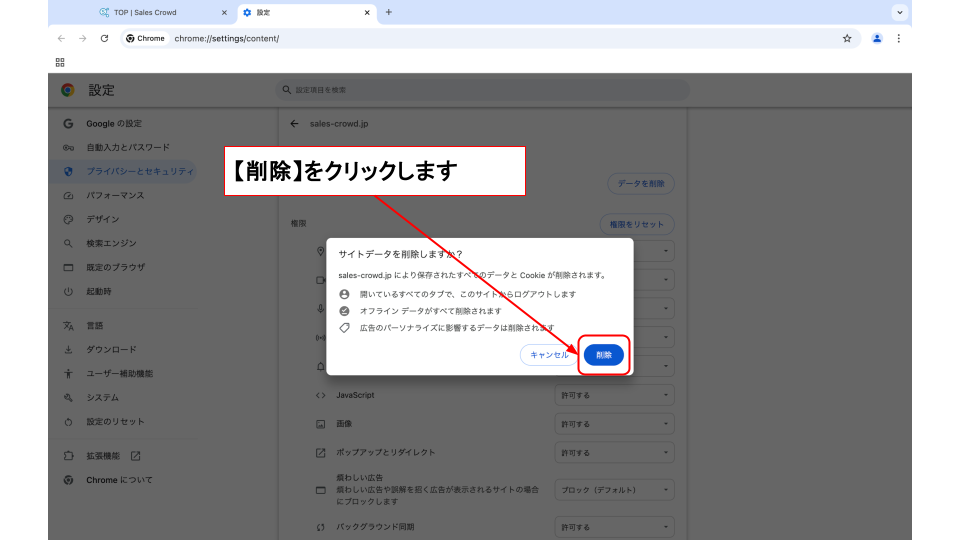This screenshot has height=540, width=960.
Task: Close the 設定 tab
Action: (368, 13)
